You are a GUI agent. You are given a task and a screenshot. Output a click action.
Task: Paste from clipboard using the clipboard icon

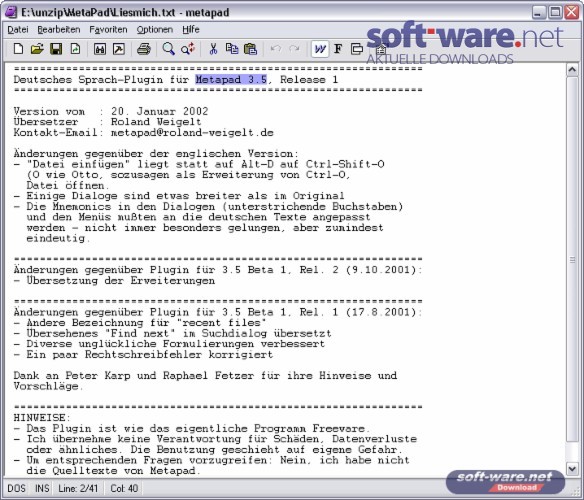[251, 49]
